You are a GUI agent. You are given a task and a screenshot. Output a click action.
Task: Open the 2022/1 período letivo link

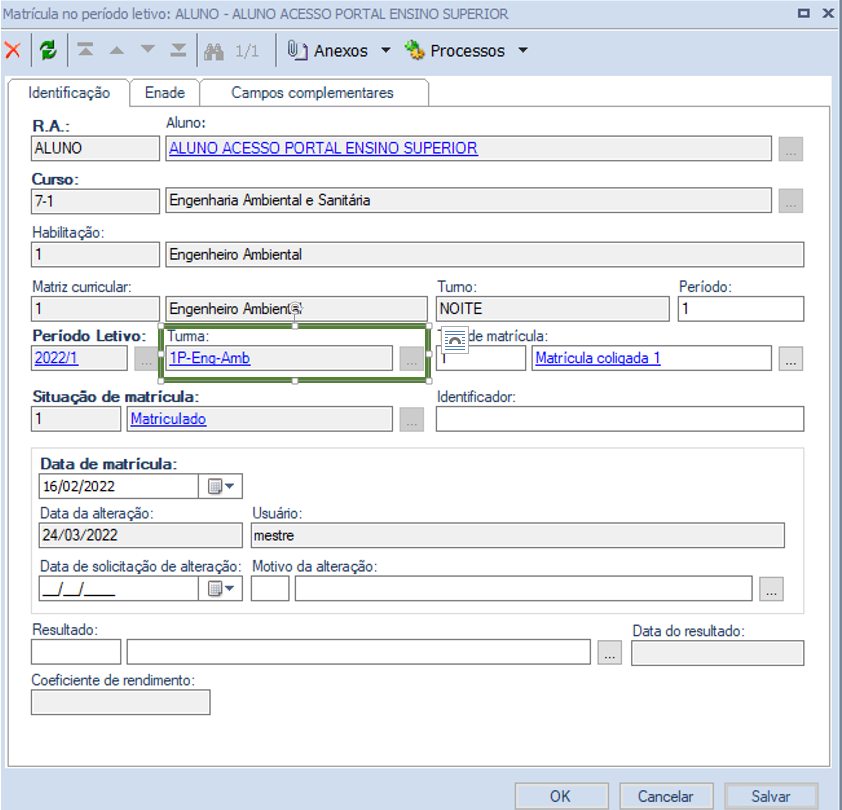(56, 358)
